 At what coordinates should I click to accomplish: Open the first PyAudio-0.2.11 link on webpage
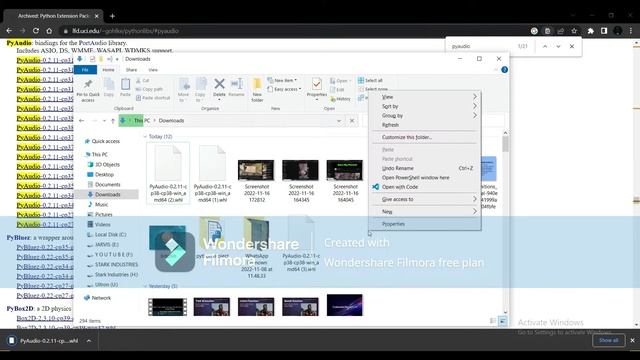coord(45,60)
